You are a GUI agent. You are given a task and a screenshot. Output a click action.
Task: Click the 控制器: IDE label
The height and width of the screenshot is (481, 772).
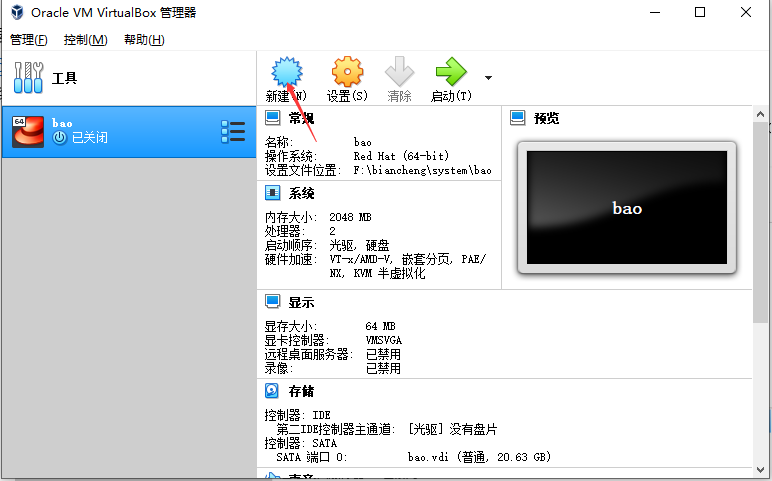297,415
